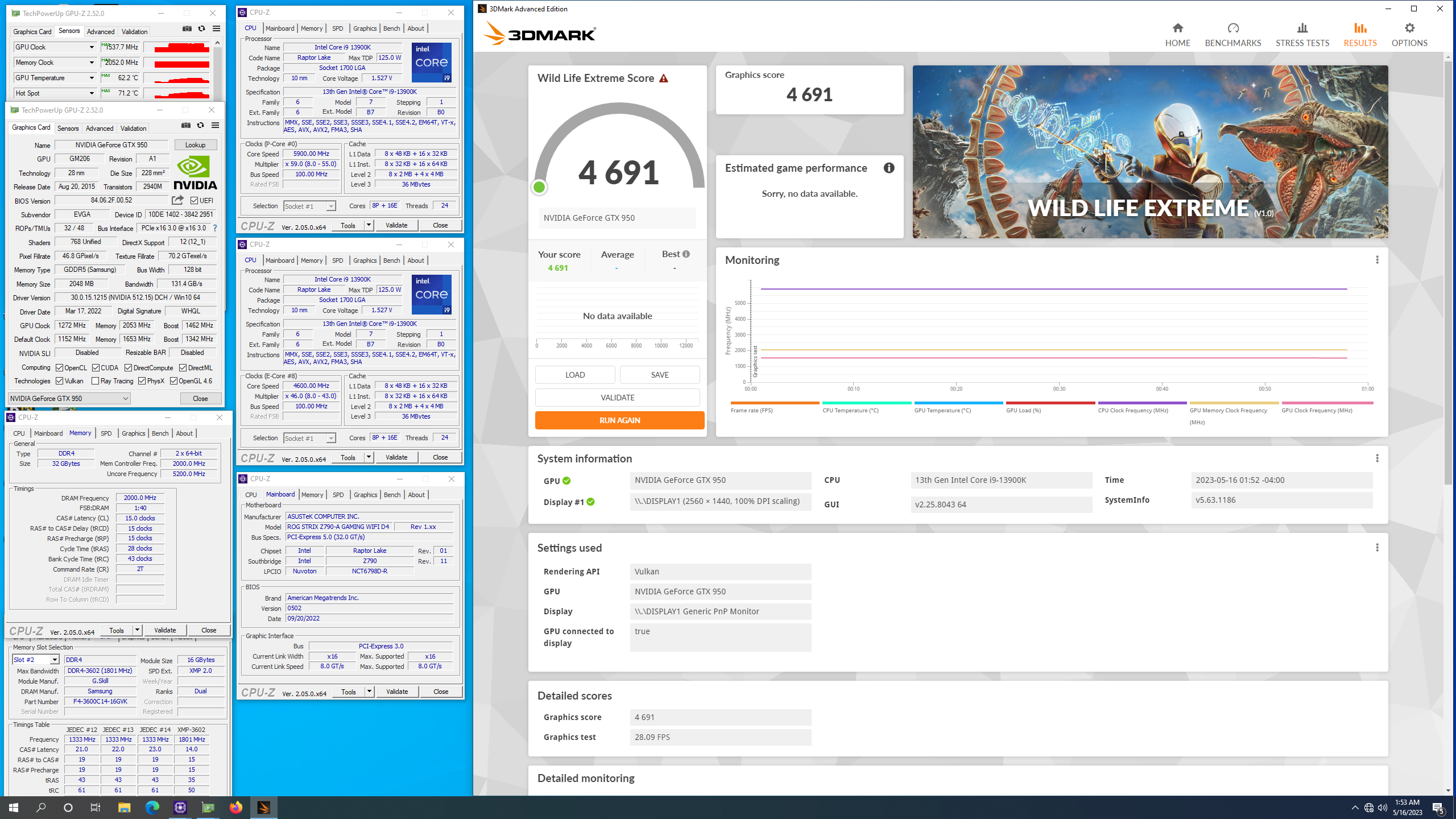Open GPU Clock sensor dropdown
This screenshot has height=819, width=1456.
(x=91, y=47)
